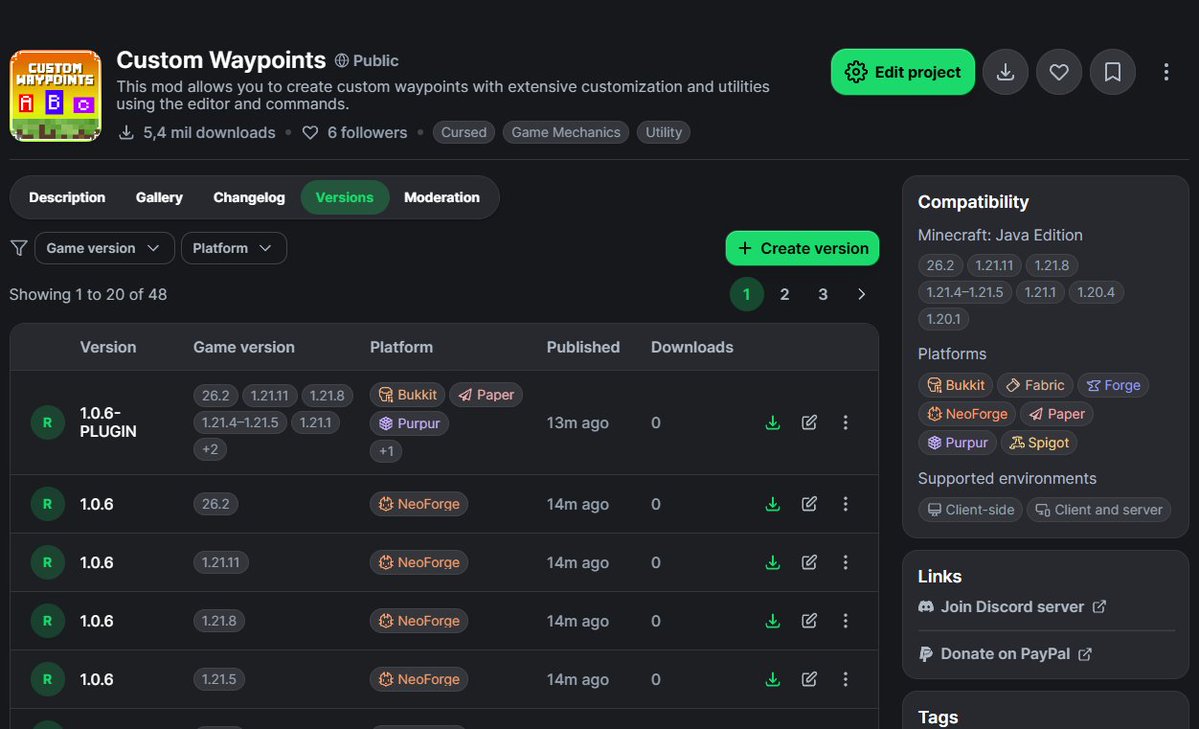
Task: Open the project more-options vertical dots menu
Action: pyautogui.click(x=1166, y=72)
